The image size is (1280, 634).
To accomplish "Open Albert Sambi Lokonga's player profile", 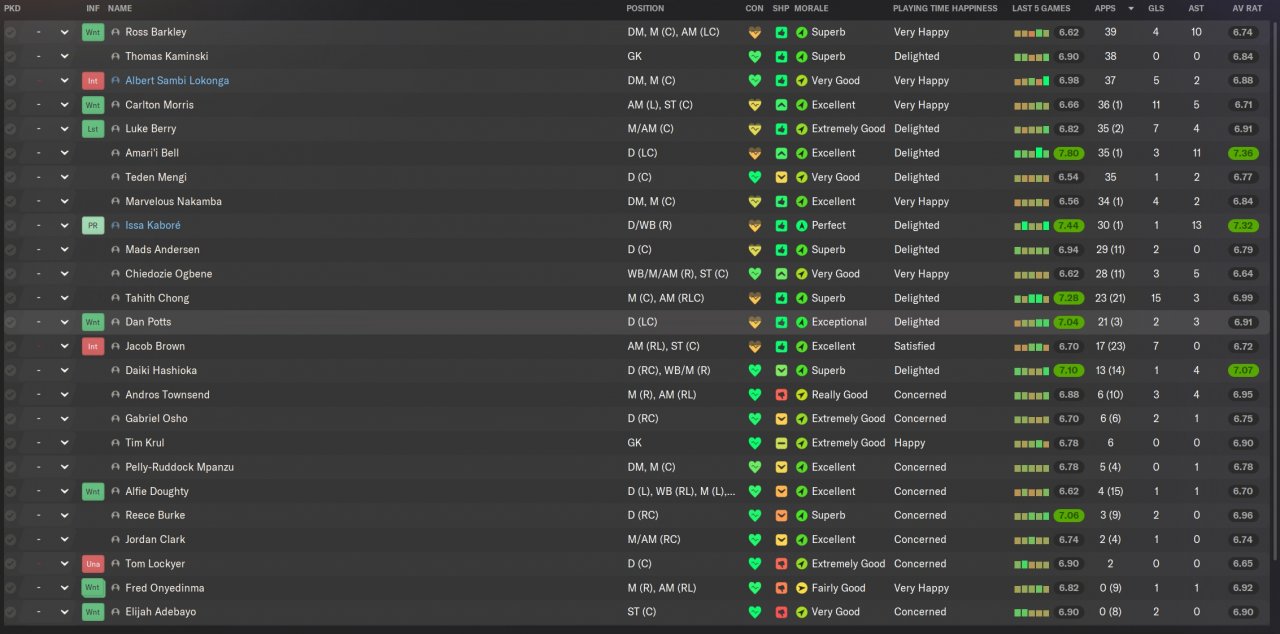I will click(177, 81).
